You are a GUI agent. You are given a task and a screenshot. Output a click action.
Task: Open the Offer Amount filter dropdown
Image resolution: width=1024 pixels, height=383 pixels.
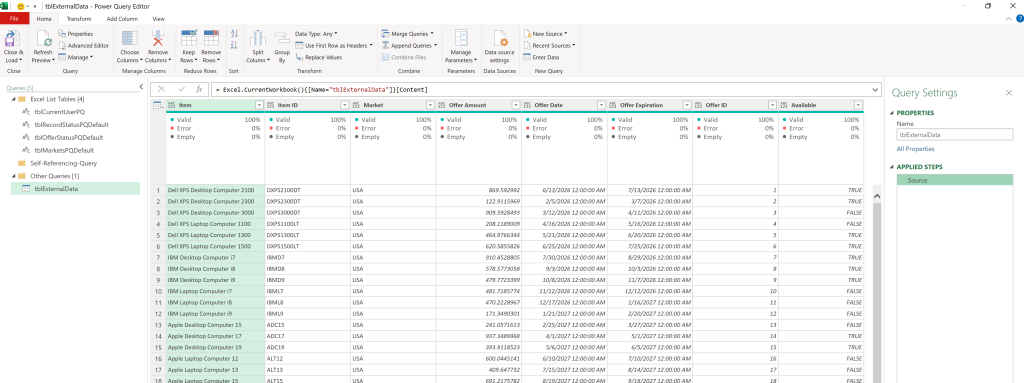point(516,105)
